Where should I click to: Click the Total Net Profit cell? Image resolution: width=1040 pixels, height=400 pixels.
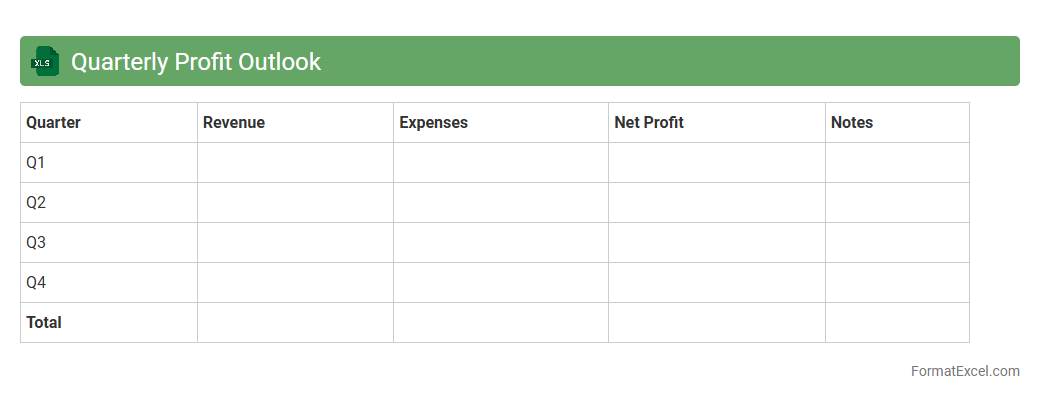(716, 323)
